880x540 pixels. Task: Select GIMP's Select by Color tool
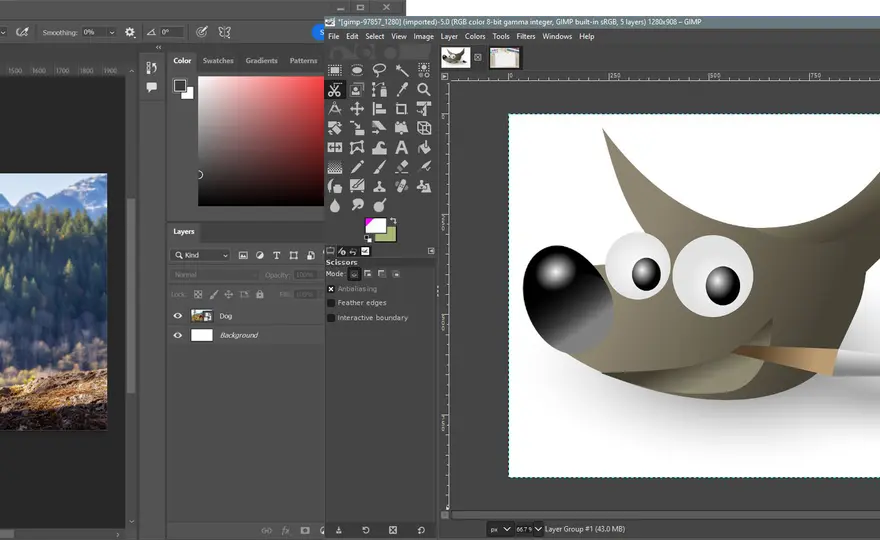[x=424, y=70]
